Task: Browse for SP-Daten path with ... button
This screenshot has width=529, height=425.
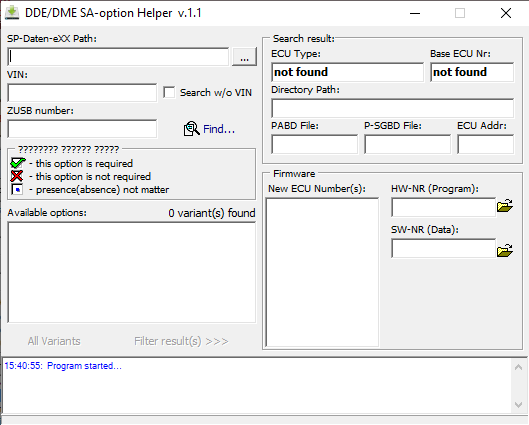Action: [244, 57]
